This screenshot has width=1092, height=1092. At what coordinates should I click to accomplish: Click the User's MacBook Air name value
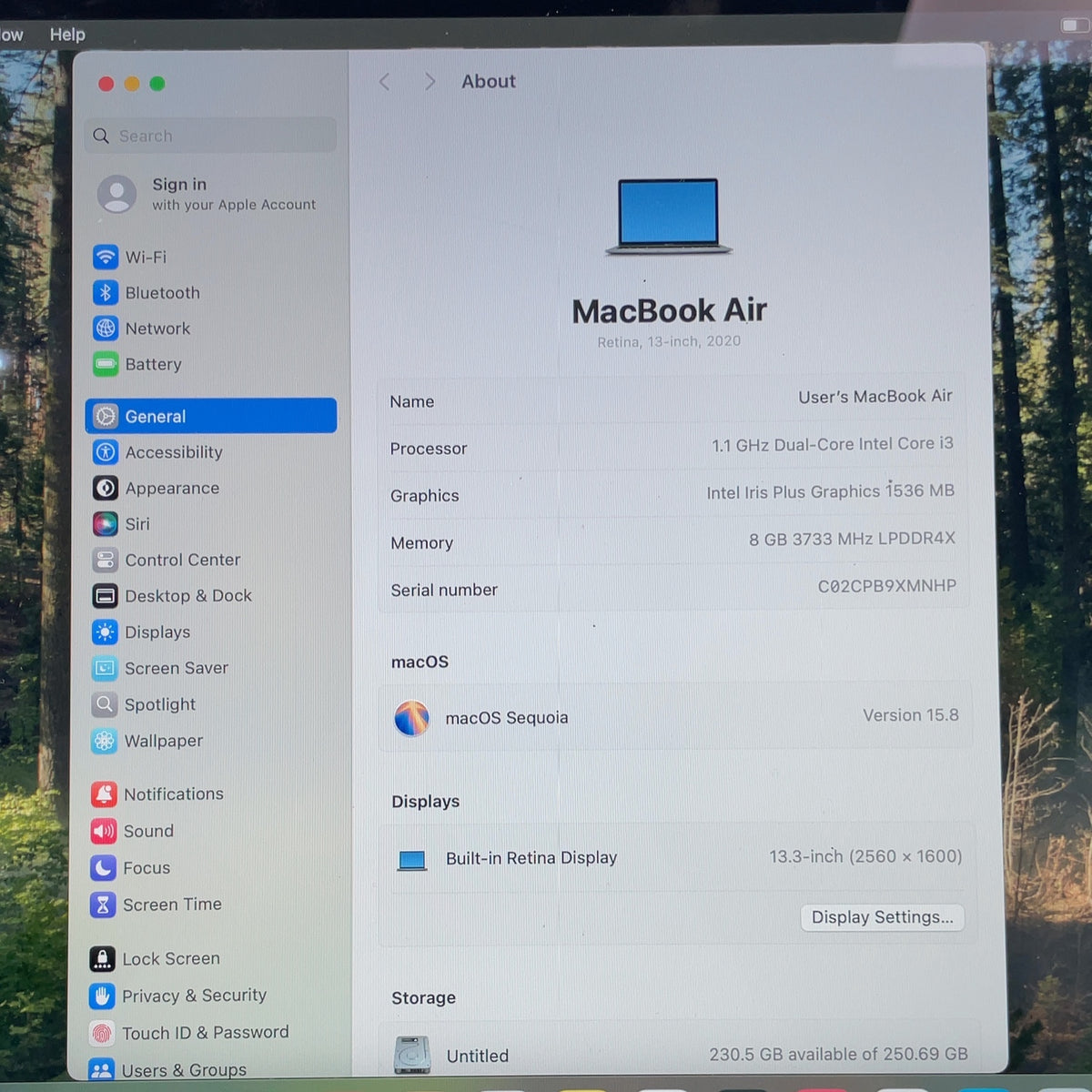(x=875, y=397)
